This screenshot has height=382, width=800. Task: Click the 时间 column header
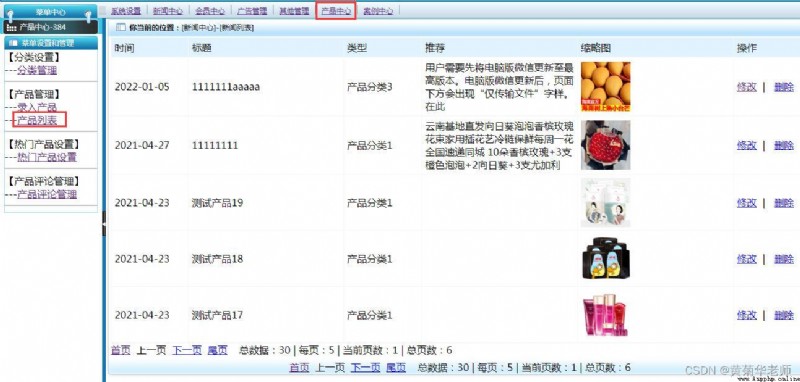[124, 48]
